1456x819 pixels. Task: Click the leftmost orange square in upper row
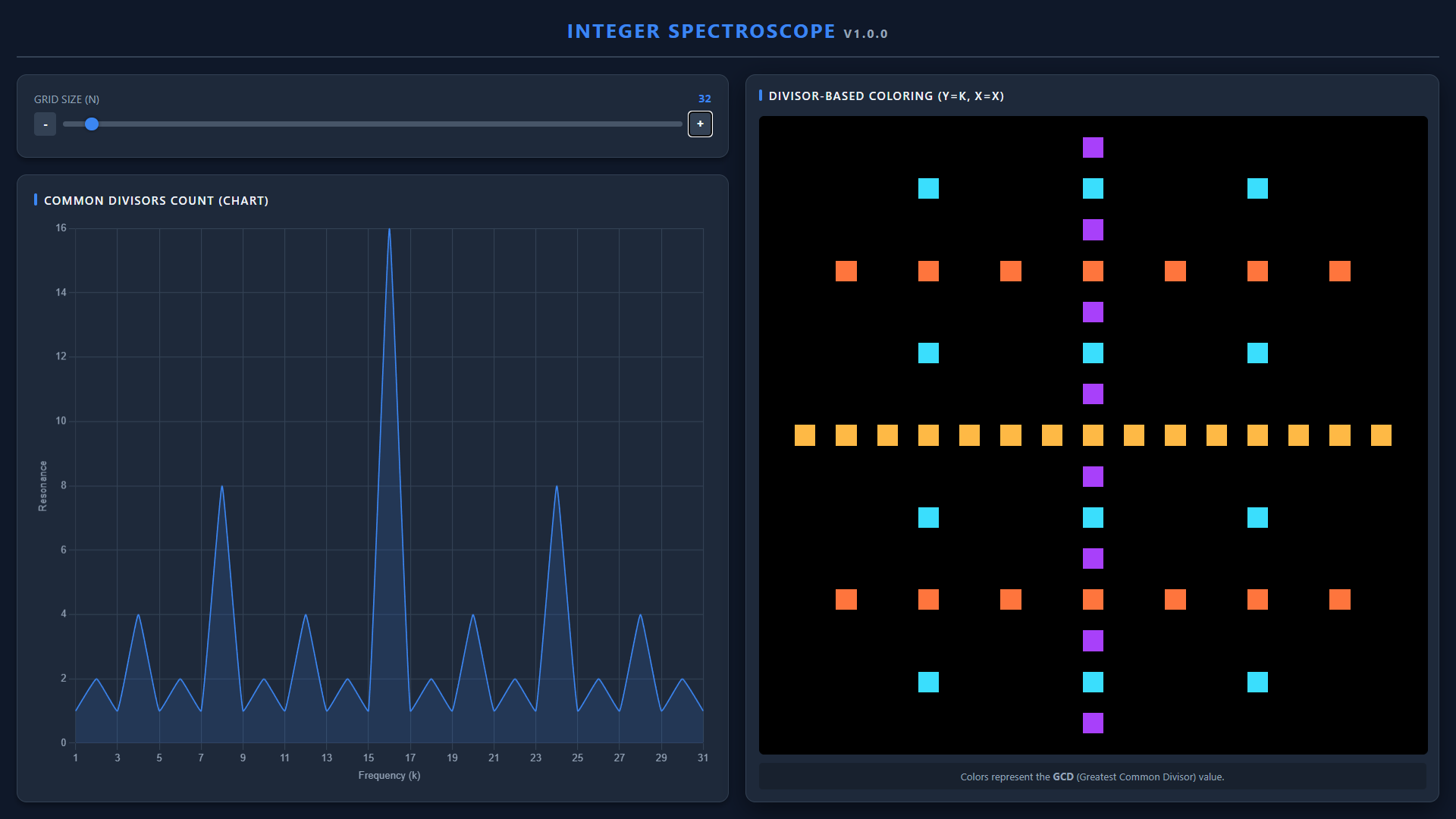pyautogui.click(x=846, y=271)
